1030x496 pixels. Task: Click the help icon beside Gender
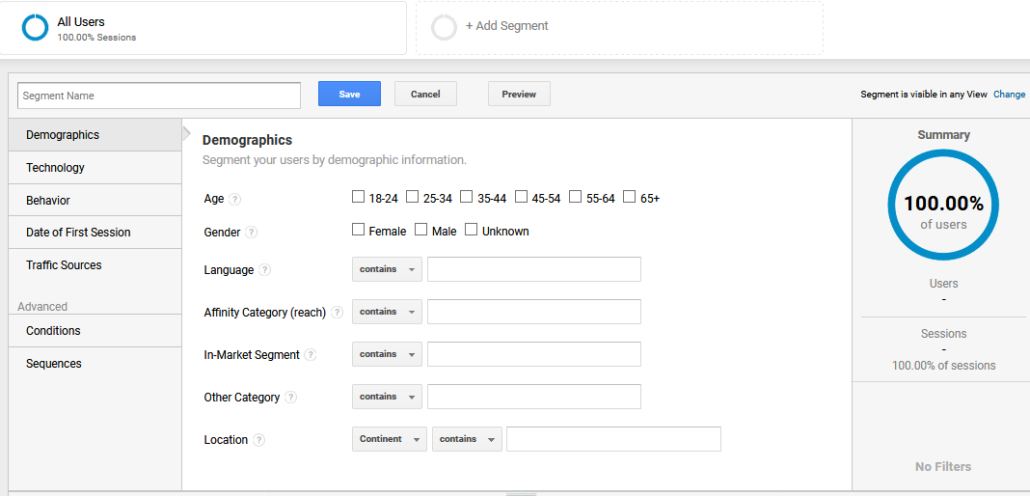pos(252,232)
